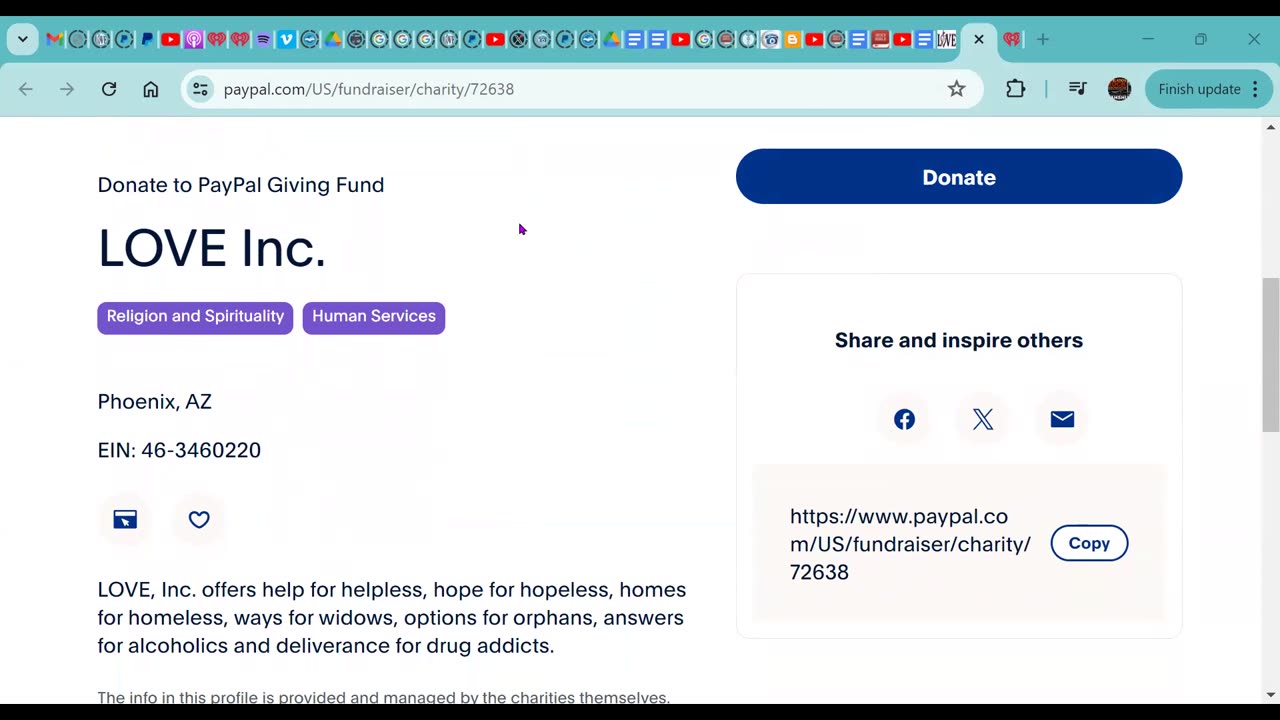Select the Human Services tag
This screenshot has height=720, width=1280.
click(374, 317)
